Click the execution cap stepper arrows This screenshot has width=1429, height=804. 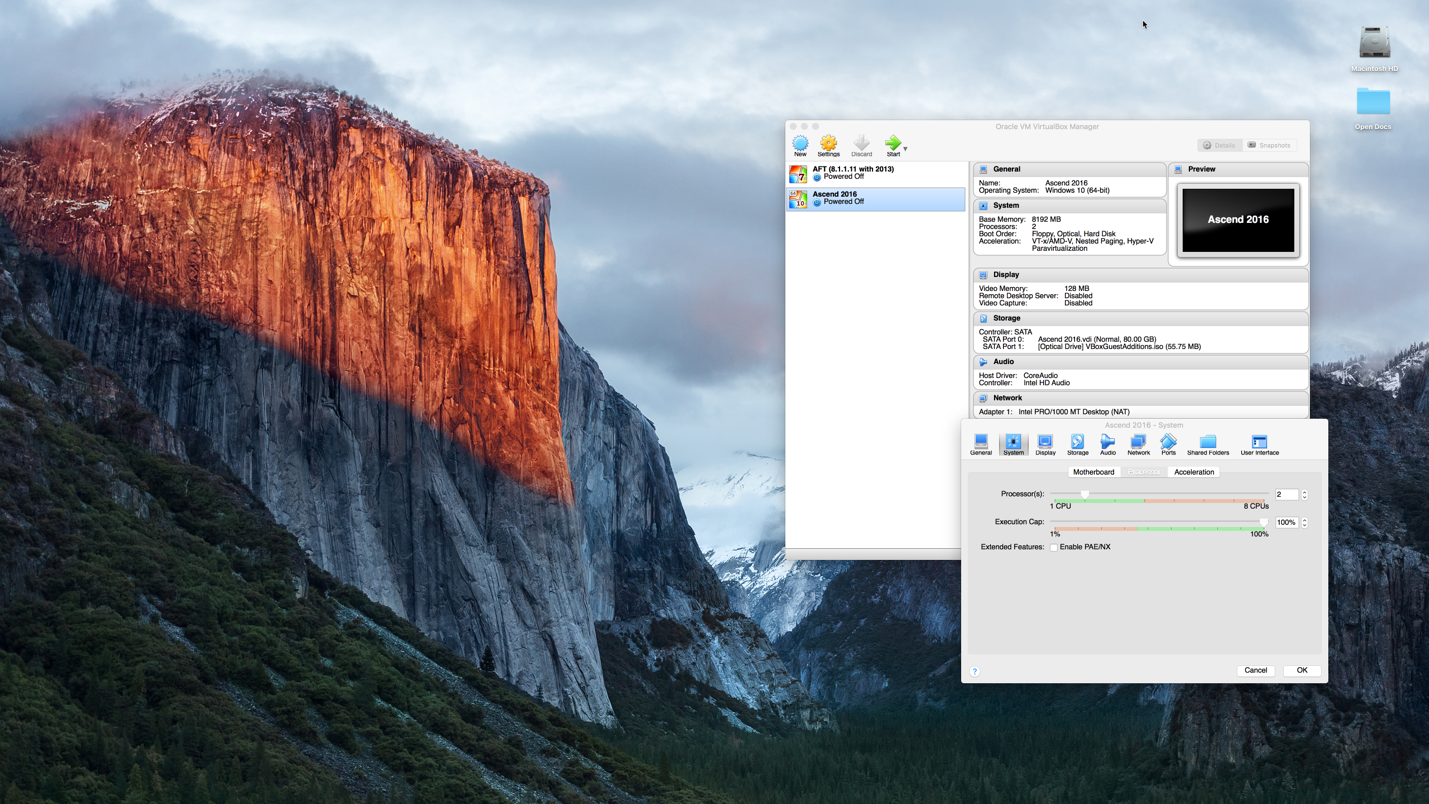click(x=1304, y=522)
